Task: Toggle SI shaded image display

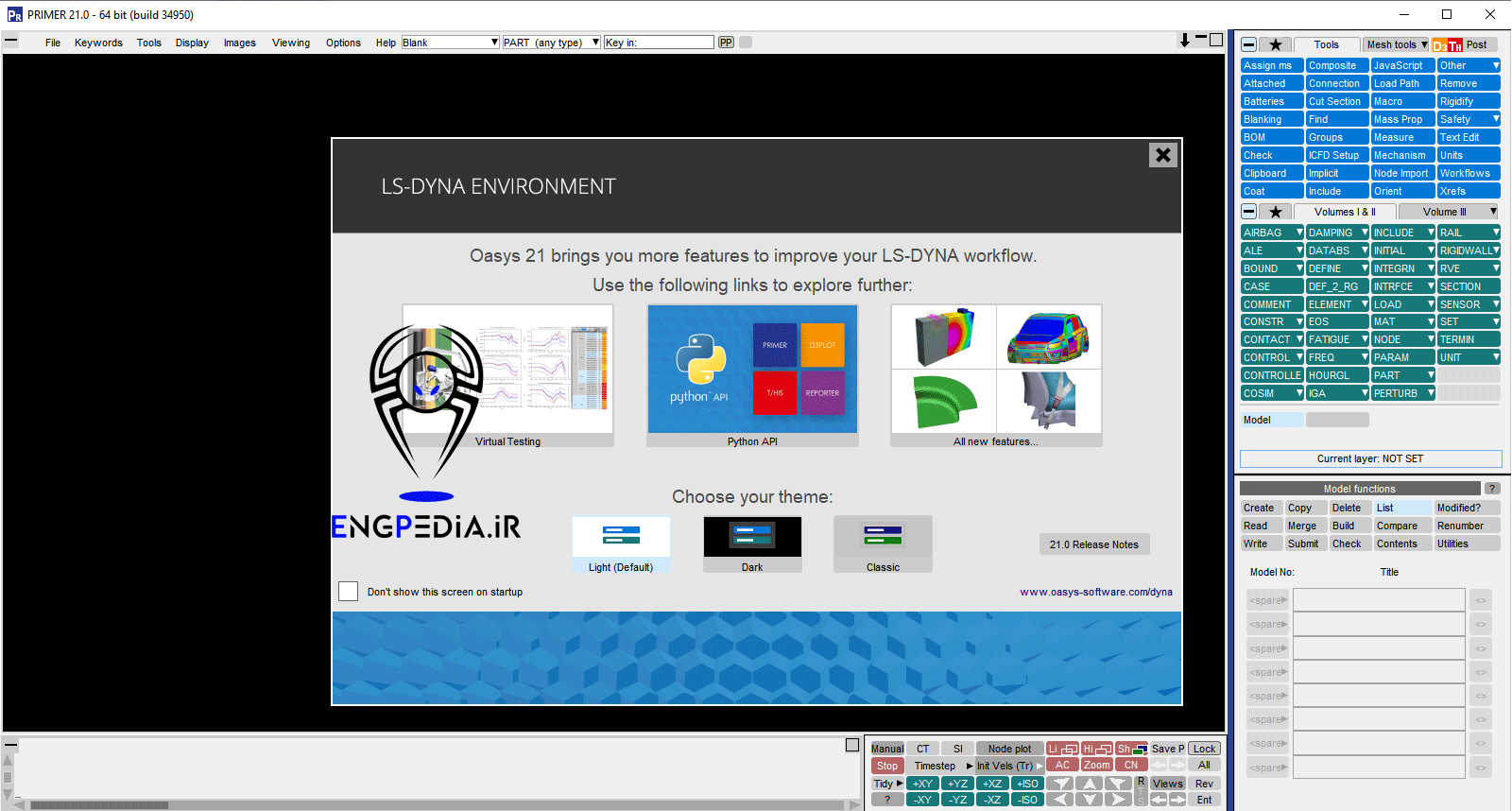Action: coord(957,749)
